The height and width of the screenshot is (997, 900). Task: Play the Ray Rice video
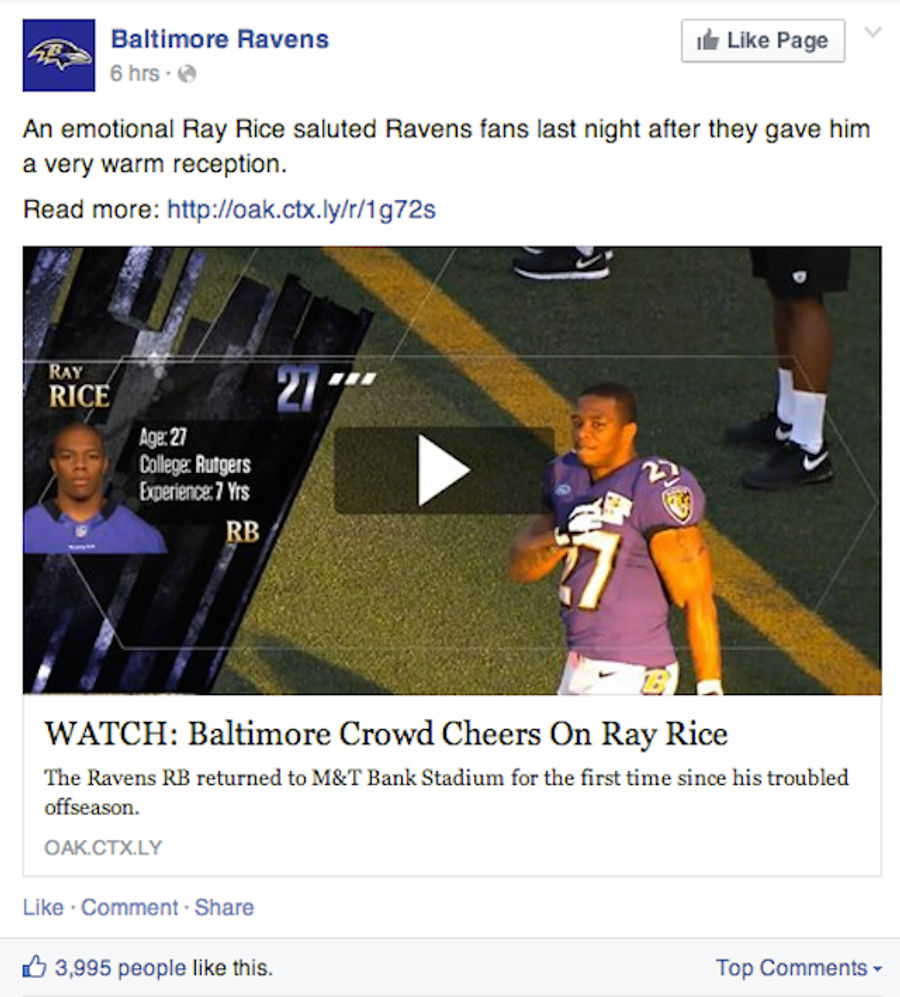tap(444, 470)
